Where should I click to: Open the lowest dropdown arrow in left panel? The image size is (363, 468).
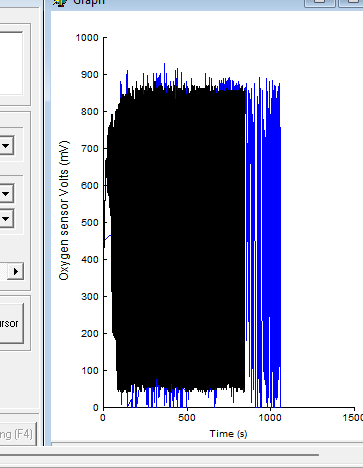tap(6, 219)
